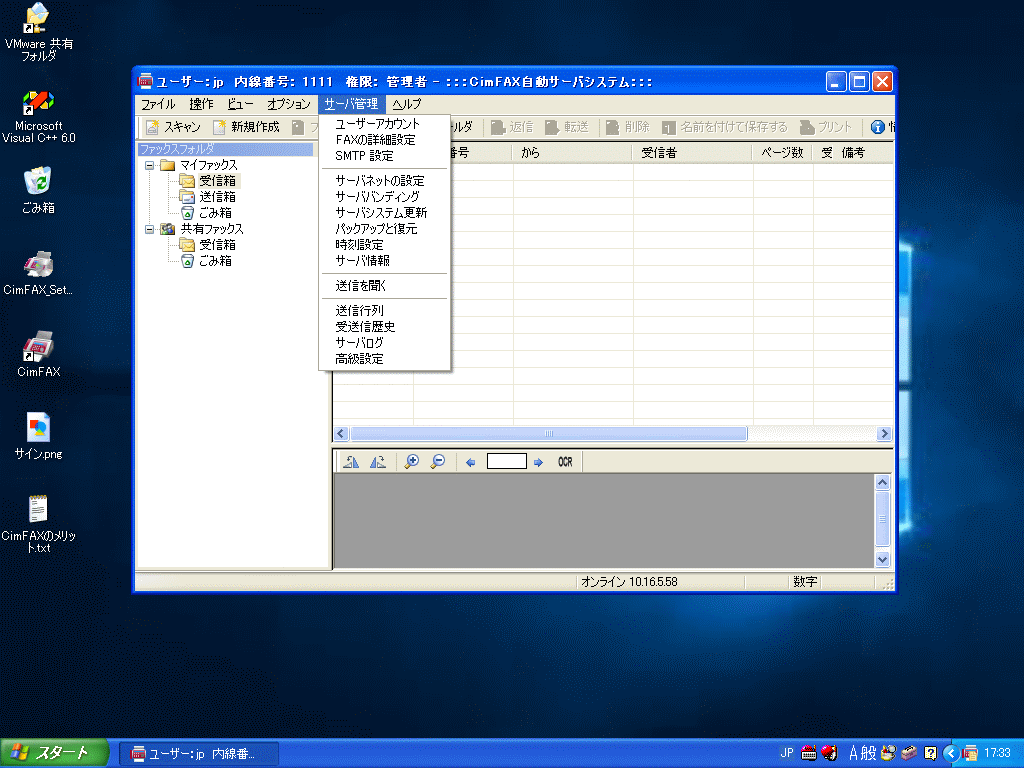Select 受送信歴史 menu entry
The height and width of the screenshot is (768, 1024).
tap(385, 327)
